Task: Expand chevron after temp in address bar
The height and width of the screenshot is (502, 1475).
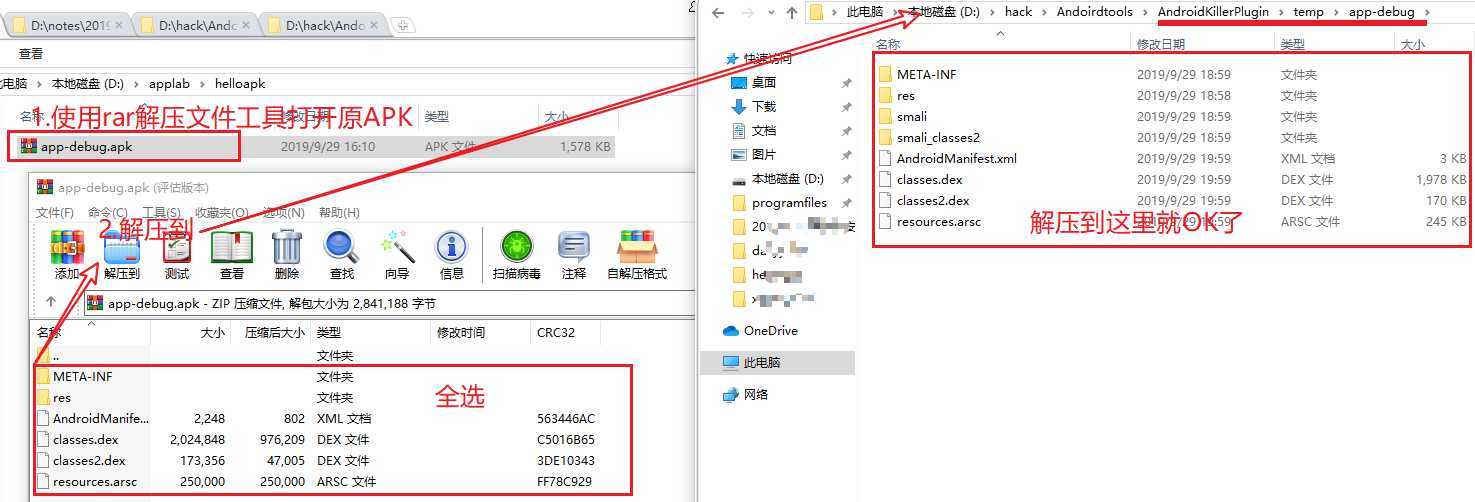Action: [x=1336, y=12]
